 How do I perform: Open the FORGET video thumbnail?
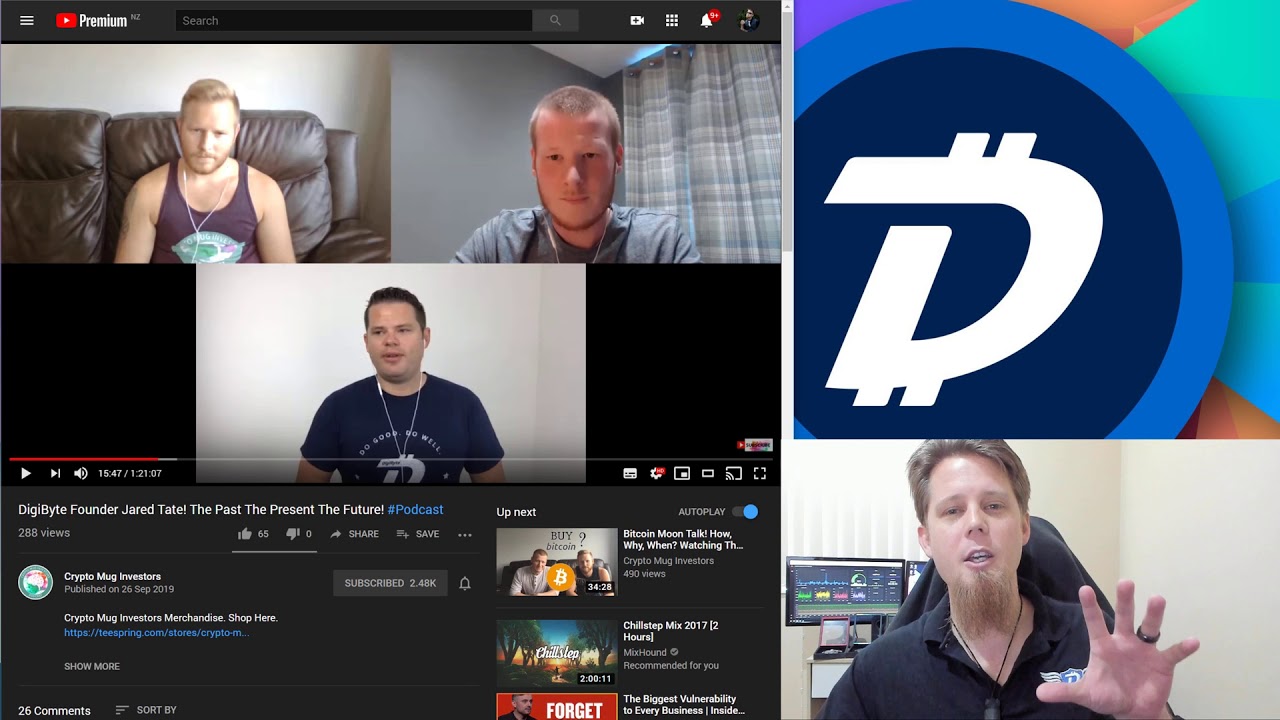(x=557, y=707)
